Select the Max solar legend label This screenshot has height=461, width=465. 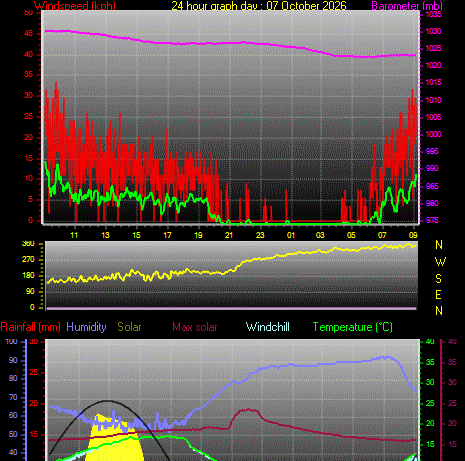[x=195, y=327]
